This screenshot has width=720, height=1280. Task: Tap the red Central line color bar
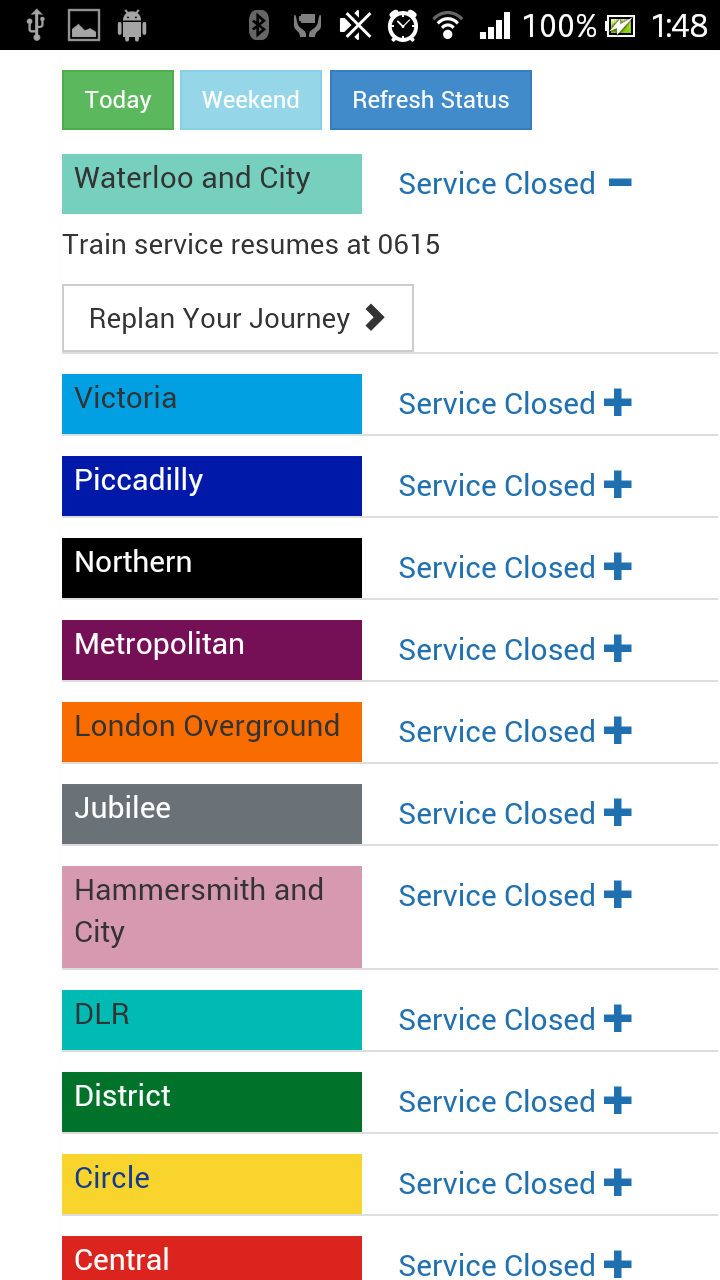(211, 1258)
